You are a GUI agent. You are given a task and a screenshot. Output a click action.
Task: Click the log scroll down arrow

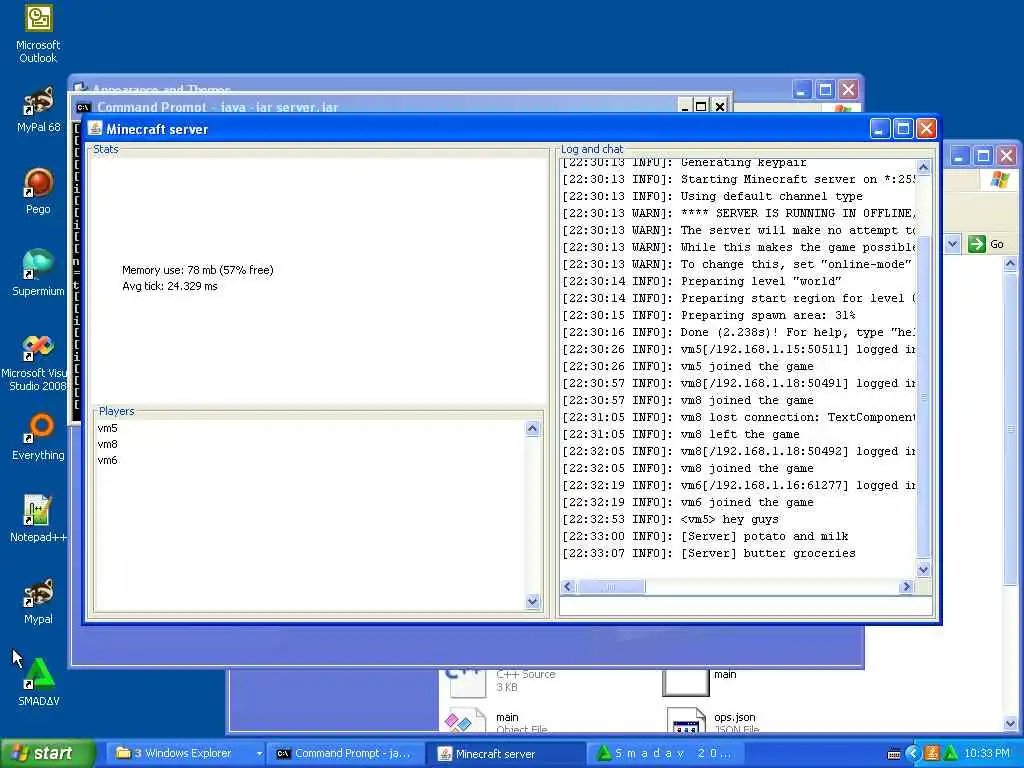[923, 569]
